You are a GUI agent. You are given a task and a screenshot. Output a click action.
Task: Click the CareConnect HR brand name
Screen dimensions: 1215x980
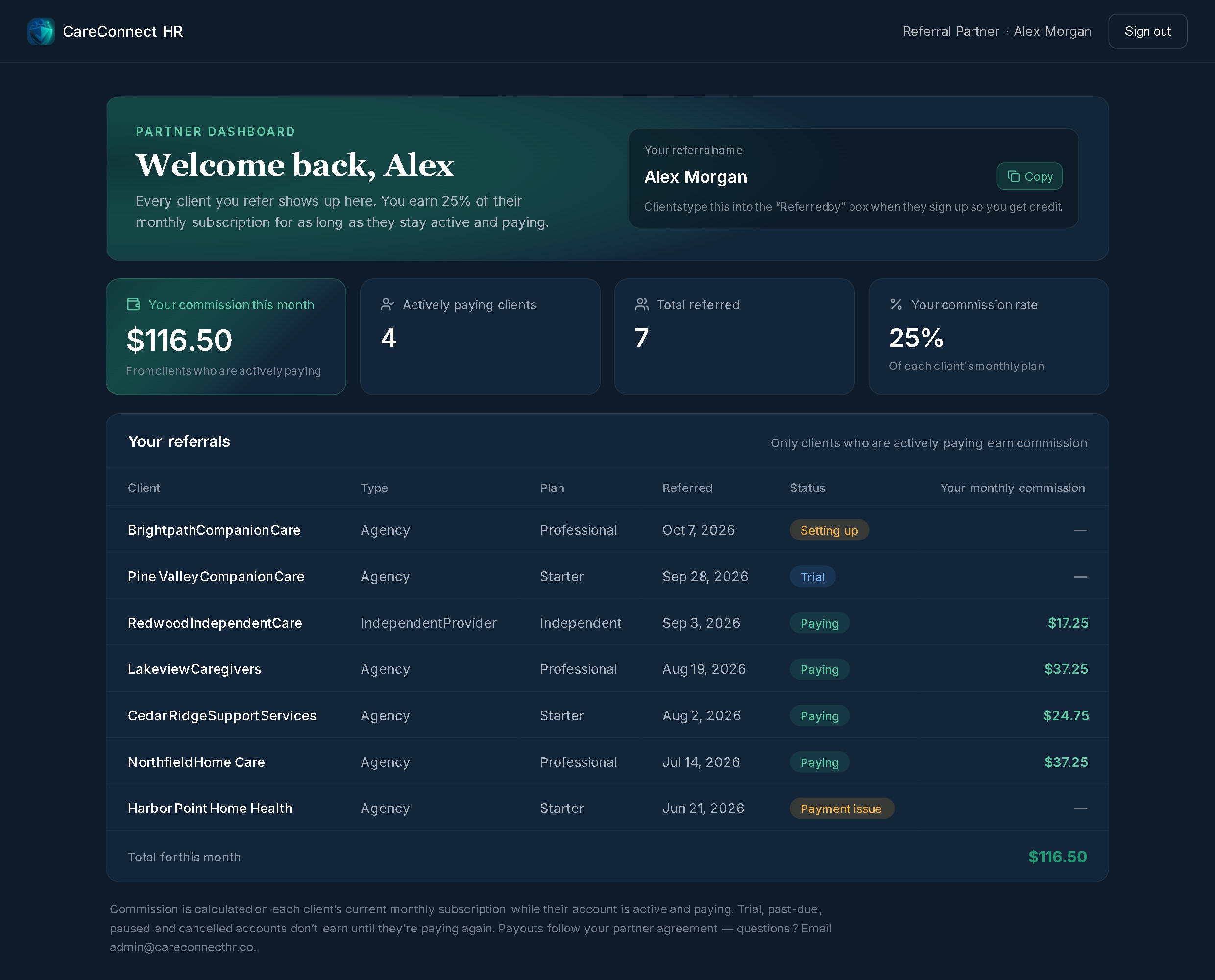[x=123, y=32]
